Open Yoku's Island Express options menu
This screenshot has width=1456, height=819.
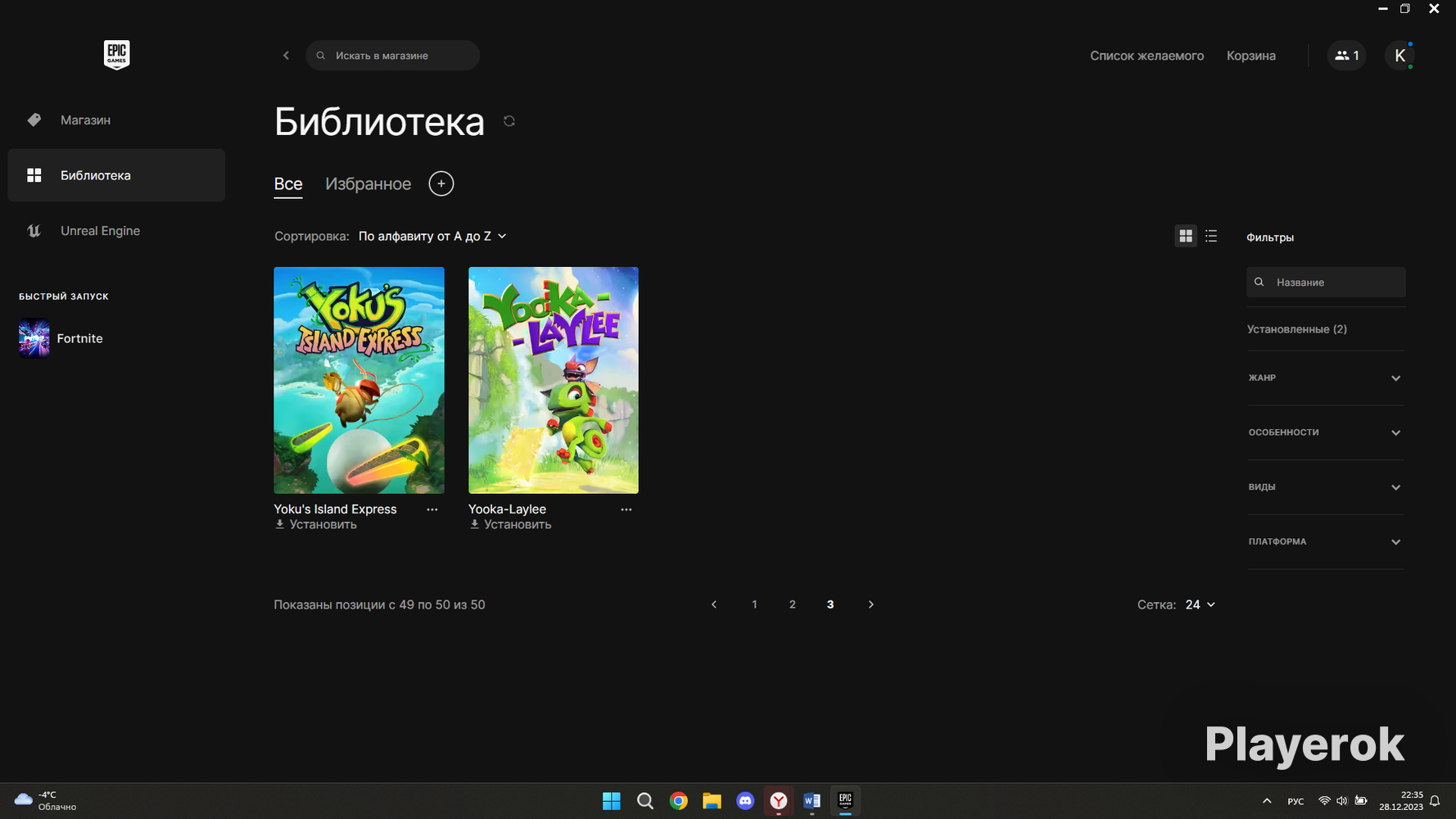[432, 509]
